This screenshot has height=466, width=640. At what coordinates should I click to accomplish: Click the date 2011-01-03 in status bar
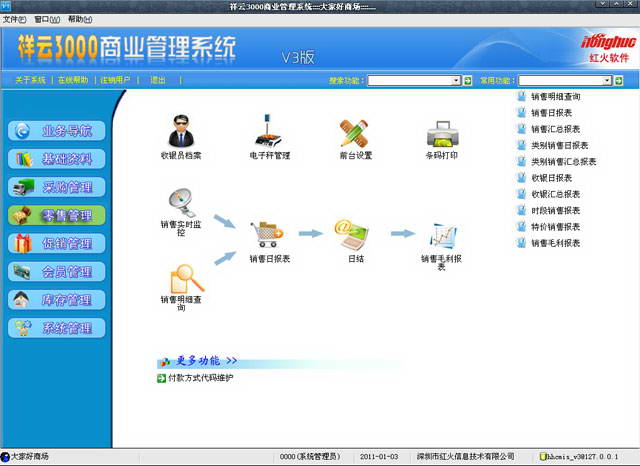coord(379,456)
